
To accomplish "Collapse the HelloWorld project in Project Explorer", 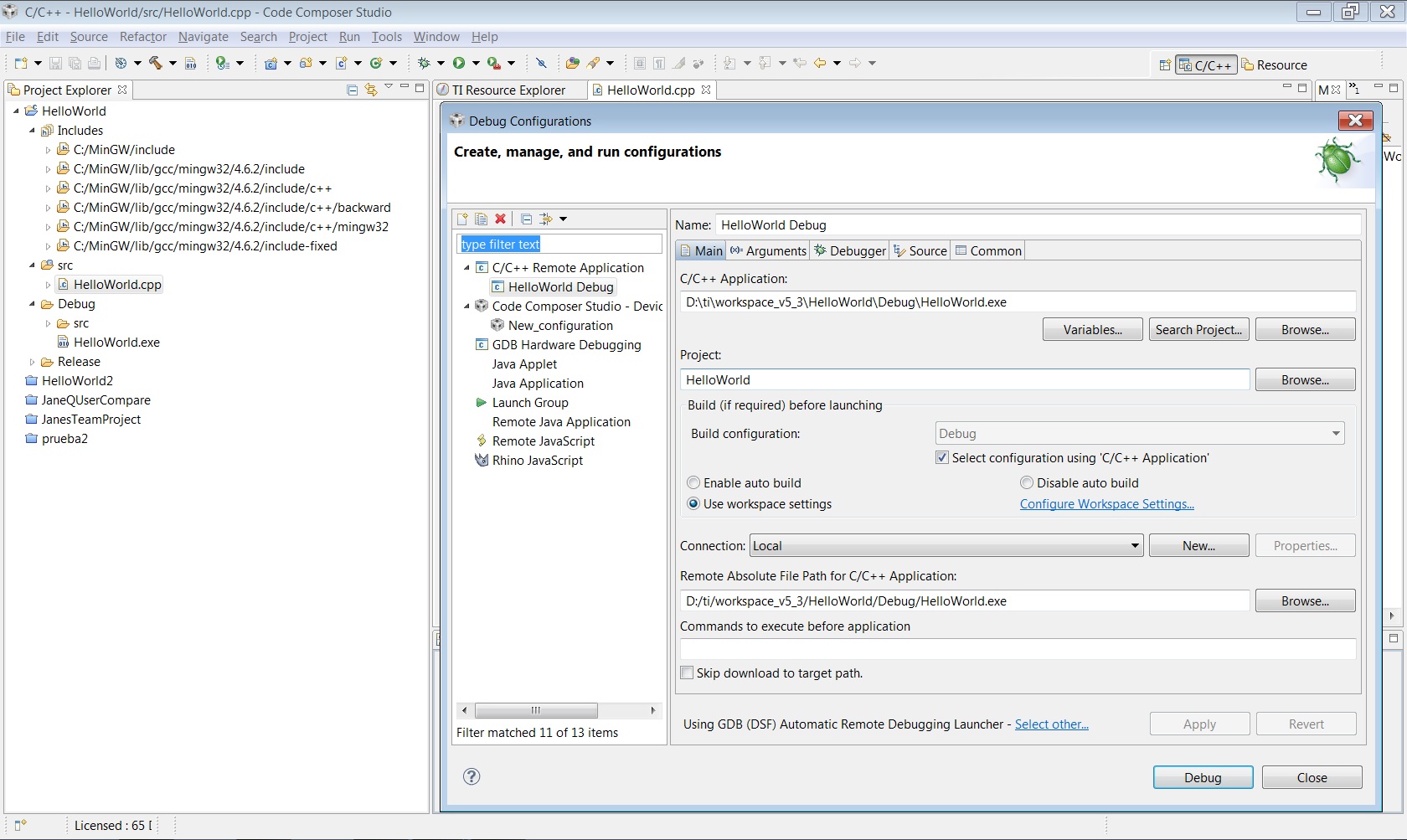I will point(15,111).
